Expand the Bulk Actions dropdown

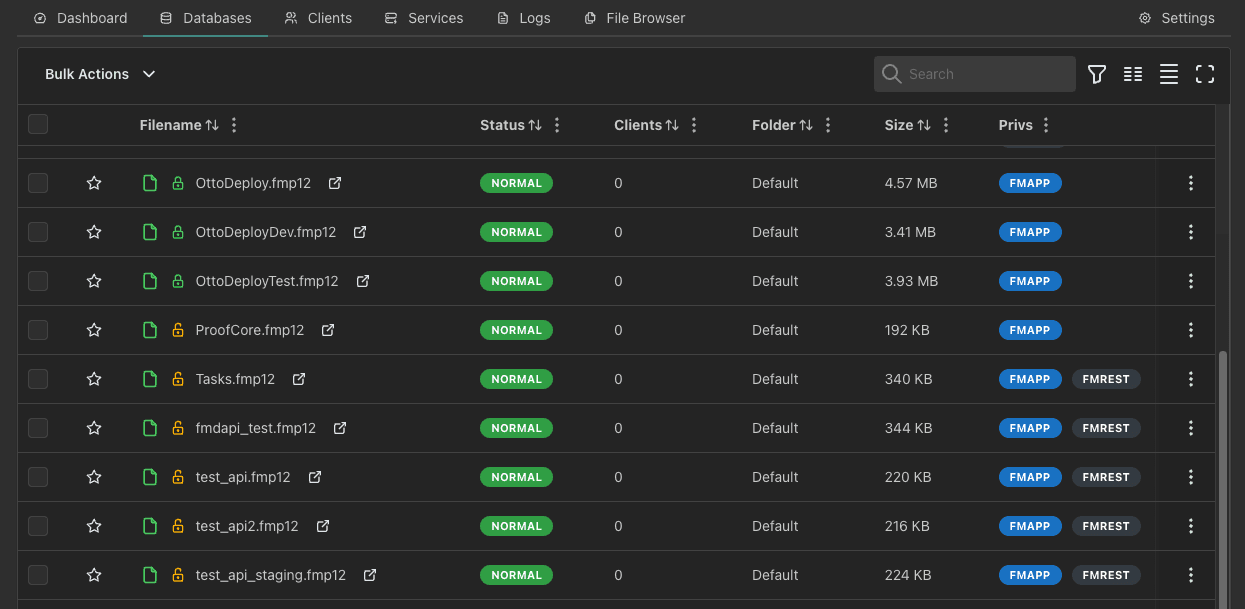tap(100, 74)
